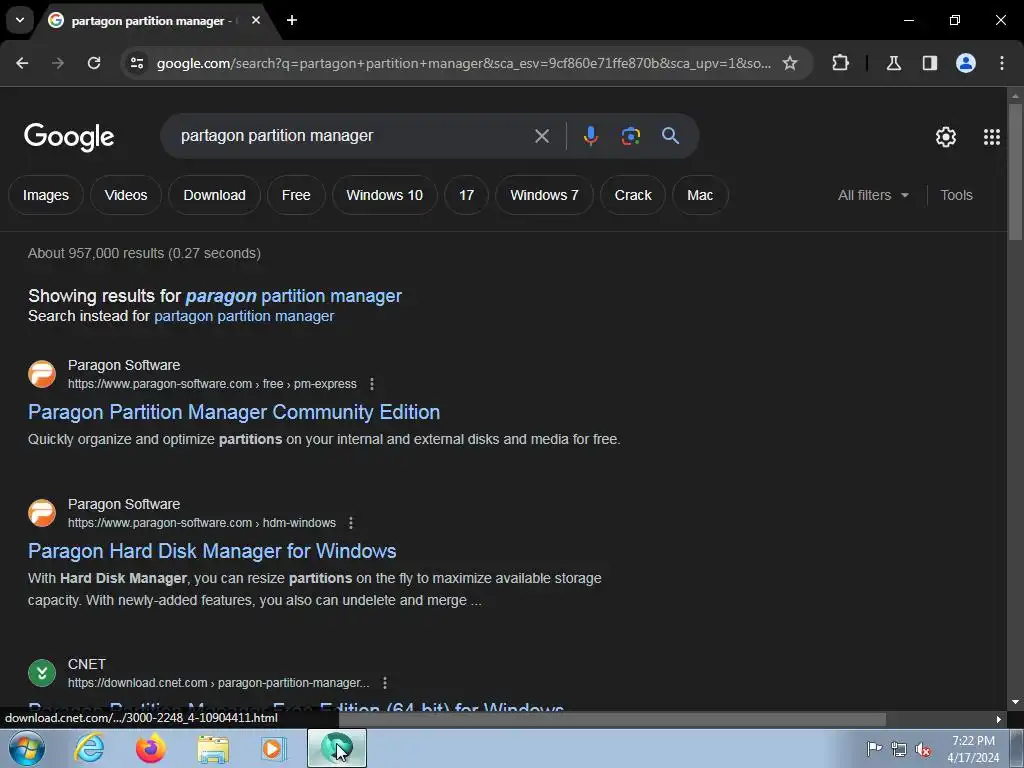Submit search with magnifying glass

point(670,136)
